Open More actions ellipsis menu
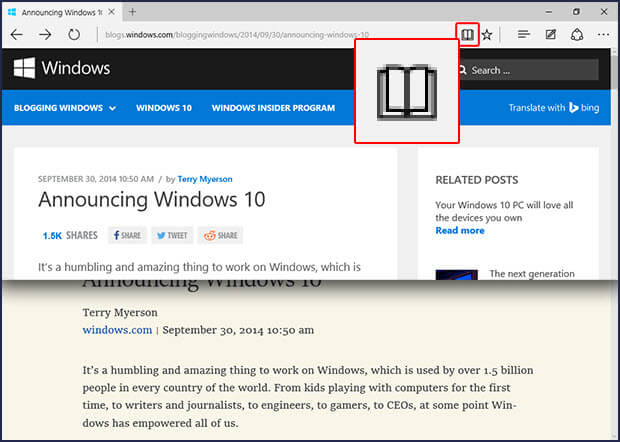Image resolution: width=620 pixels, height=442 pixels. point(603,35)
